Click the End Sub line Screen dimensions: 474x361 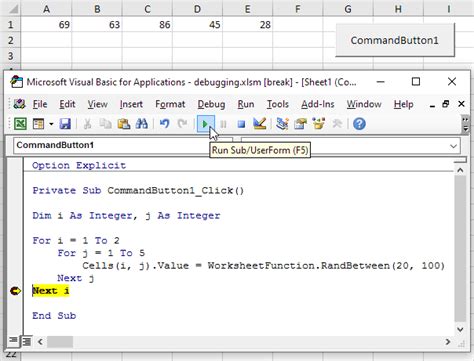pyautogui.click(x=54, y=316)
